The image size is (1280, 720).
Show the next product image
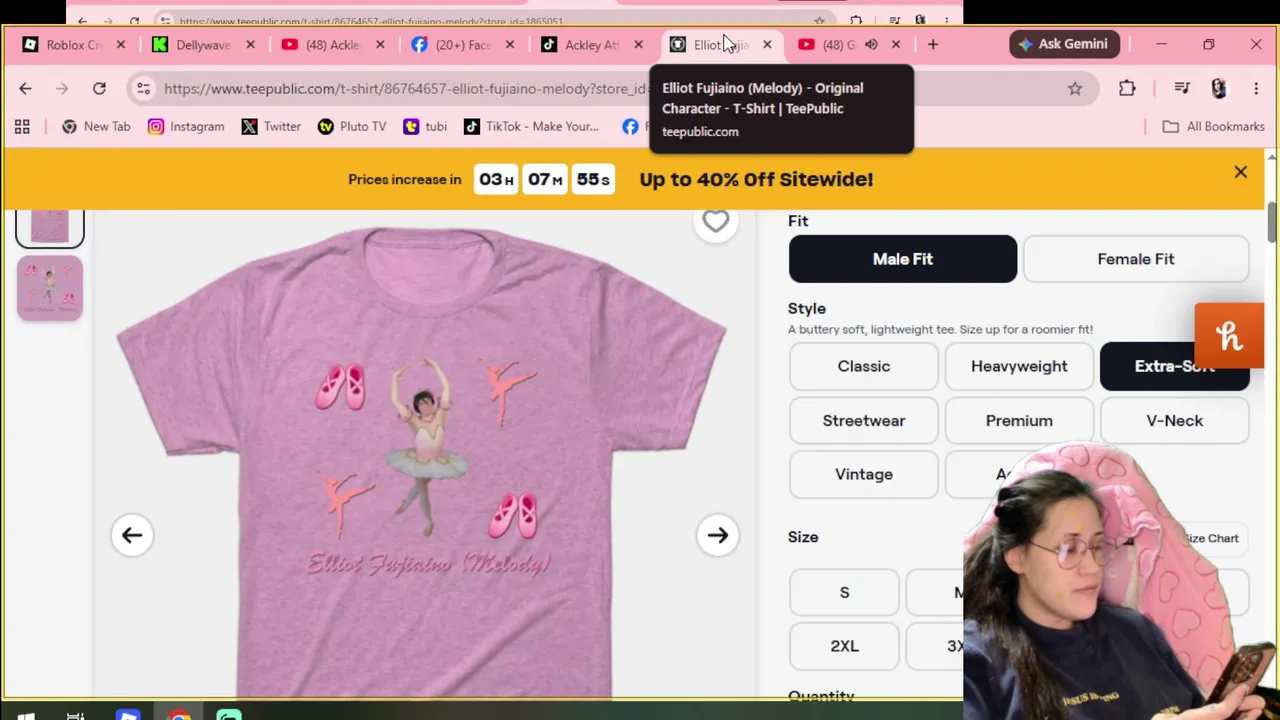[x=718, y=535]
